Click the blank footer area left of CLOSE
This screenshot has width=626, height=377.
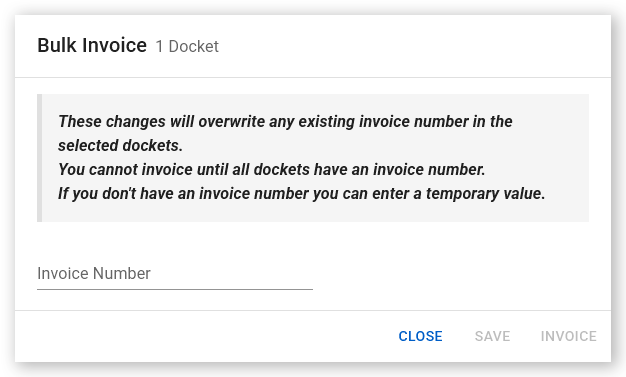[x=200, y=336]
